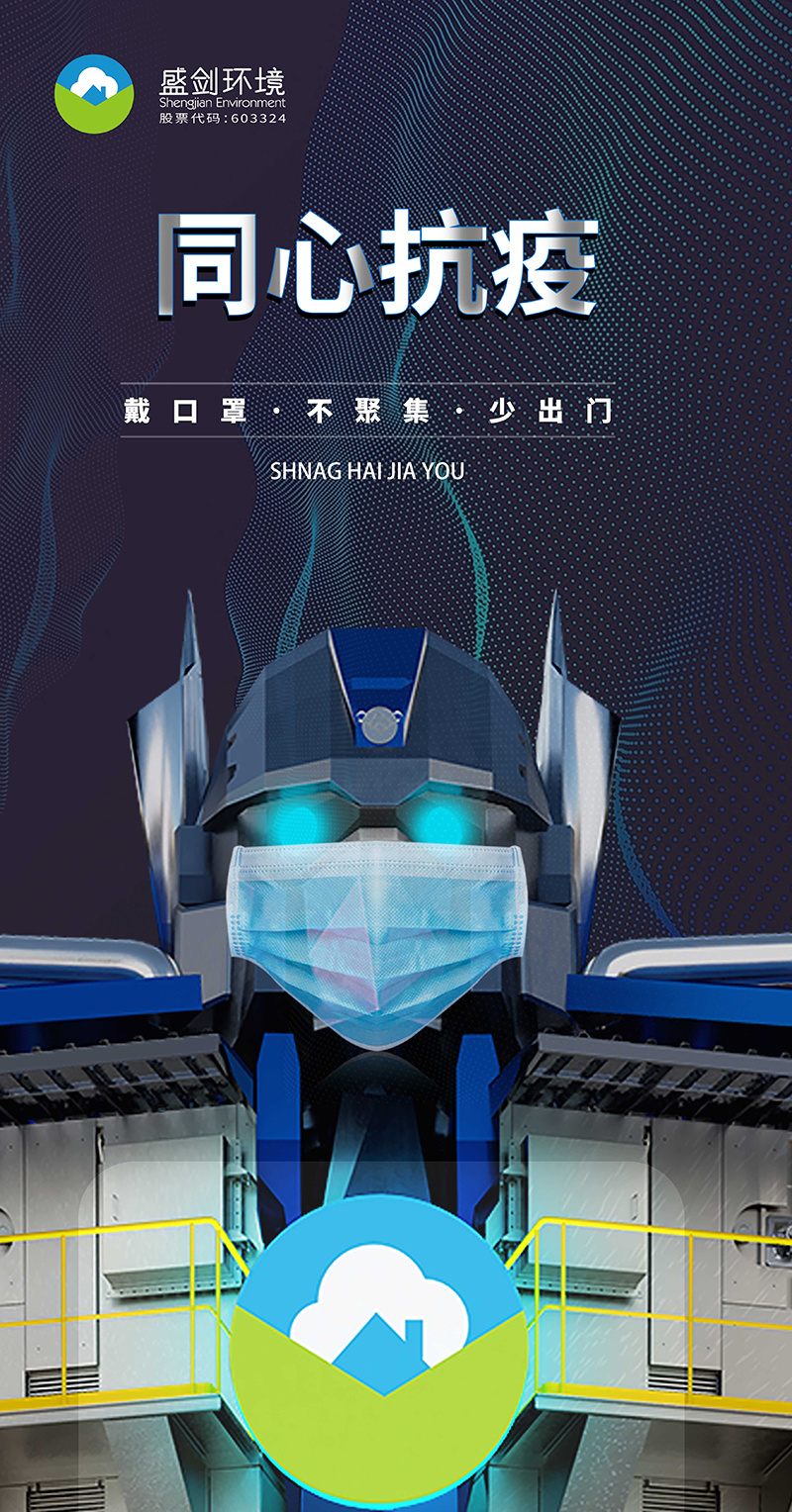This screenshot has width=792, height=1512.
Task: Click the text "SHNAG HAI JIA YOU"
Action: point(367,471)
